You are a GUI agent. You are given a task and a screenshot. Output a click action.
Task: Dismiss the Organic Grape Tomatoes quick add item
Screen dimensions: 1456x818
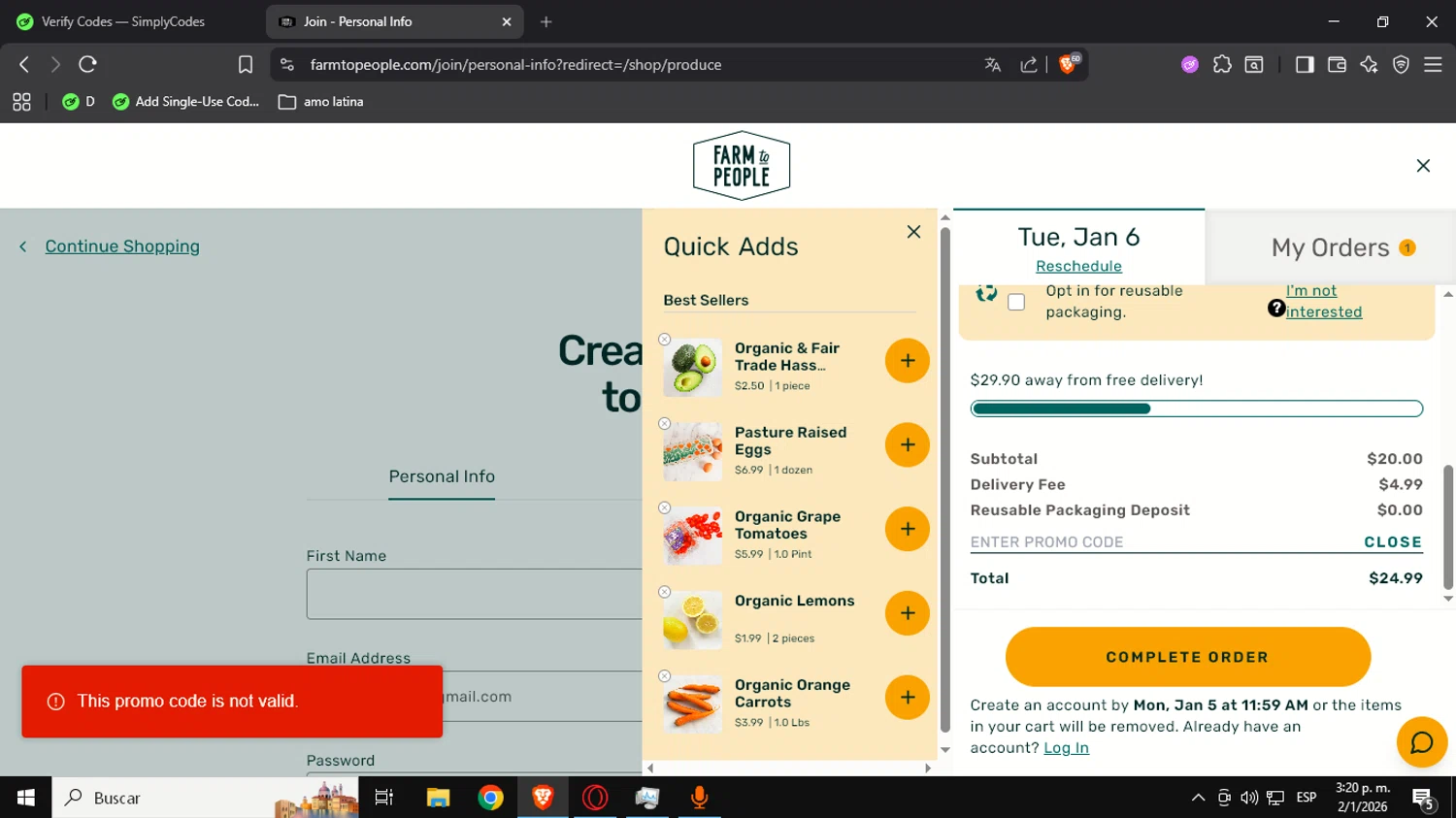coord(665,508)
